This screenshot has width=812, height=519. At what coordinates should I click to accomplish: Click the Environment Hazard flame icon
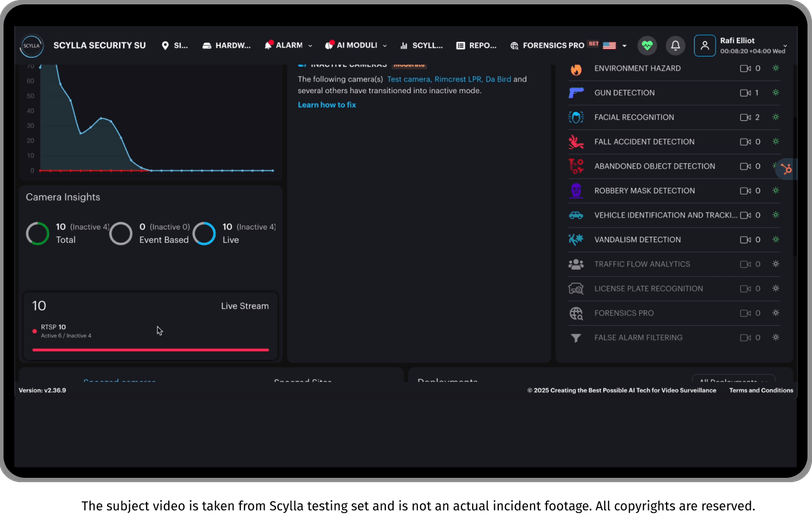(x=576, y=68)
